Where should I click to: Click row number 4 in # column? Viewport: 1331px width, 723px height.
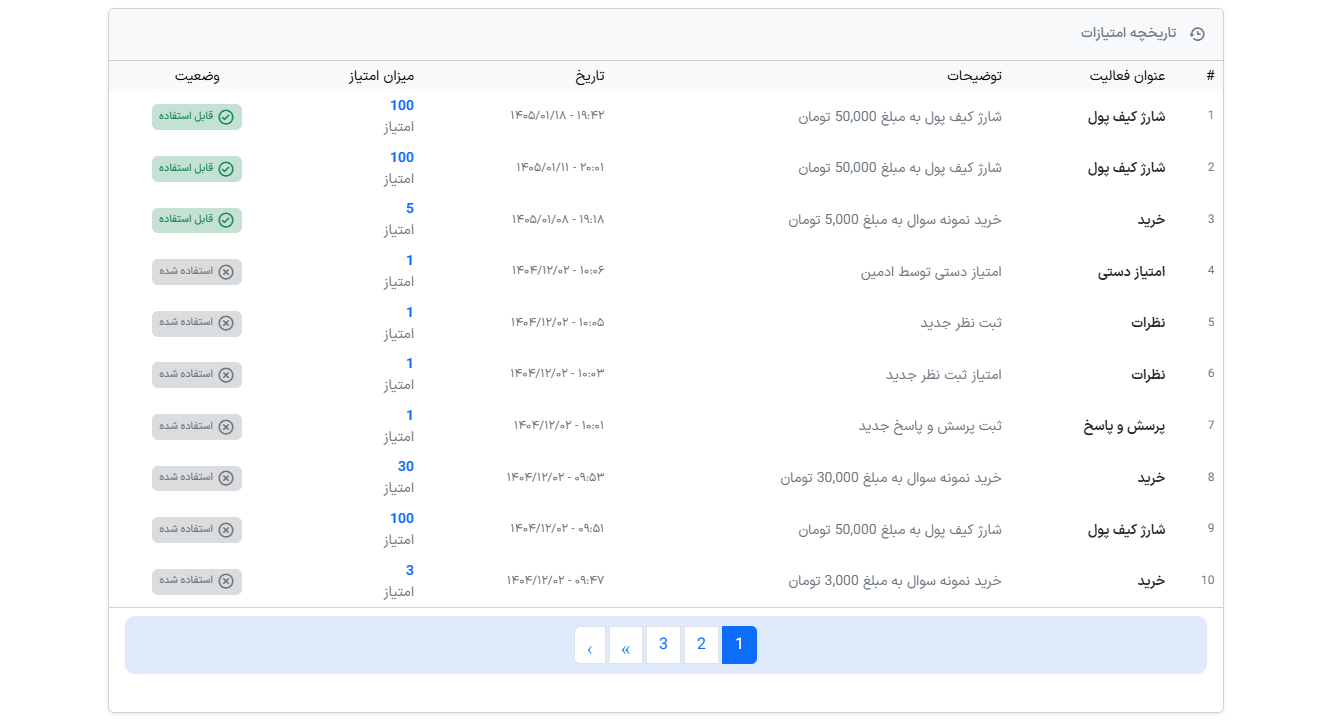pos(1211,271)
